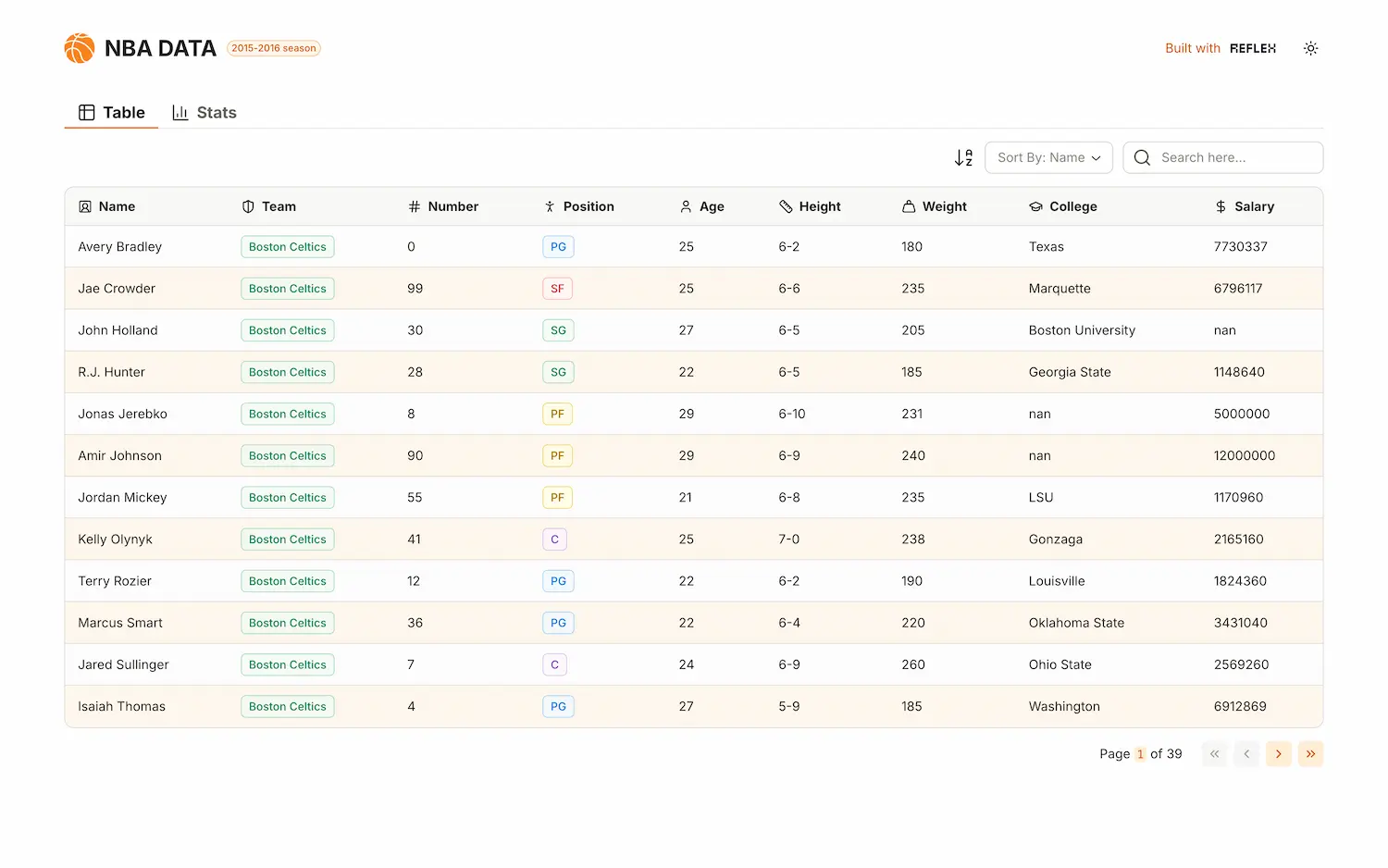Screen dimensions: 1388x868
Task: Click the basketball logo icon
Action: 80,48
